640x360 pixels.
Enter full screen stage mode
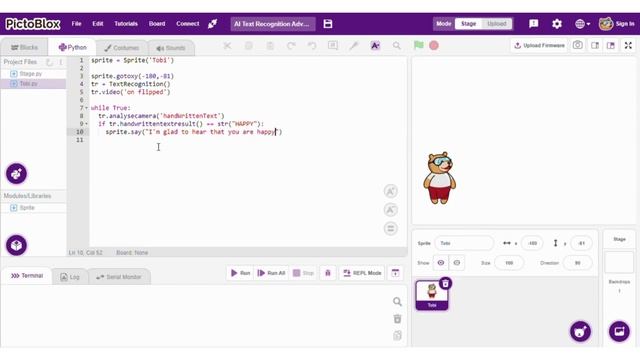628,45
